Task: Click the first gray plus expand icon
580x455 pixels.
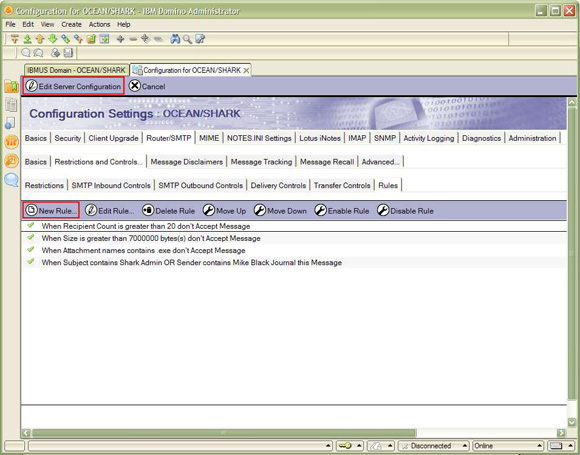Action: tap(120, 39)
